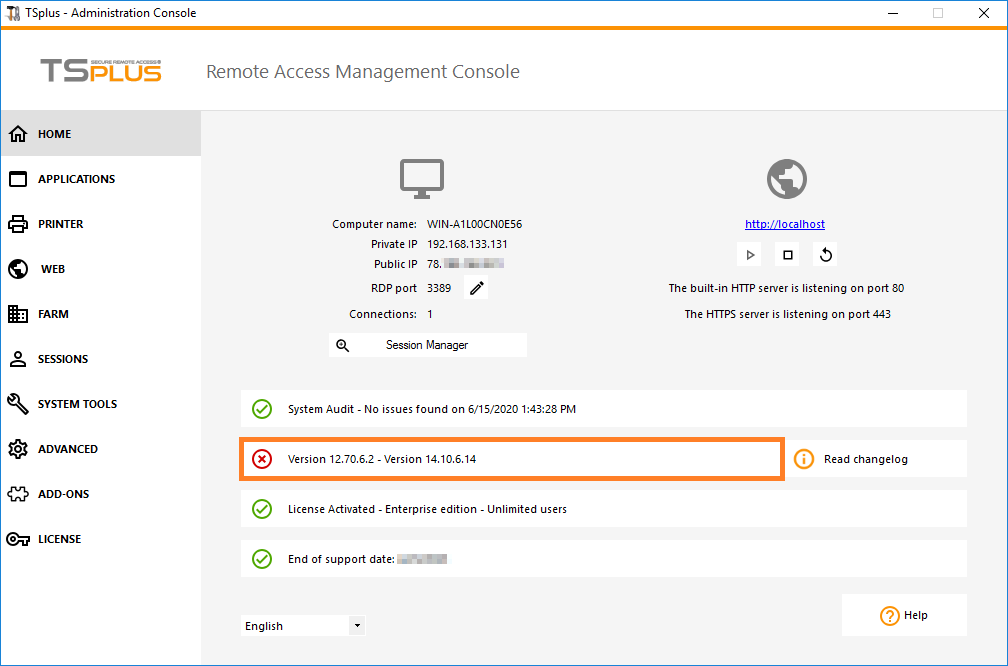Viewport: 1008px width, 666px height.
Task: Open the Read changelog button
Action: click(865, 459)
